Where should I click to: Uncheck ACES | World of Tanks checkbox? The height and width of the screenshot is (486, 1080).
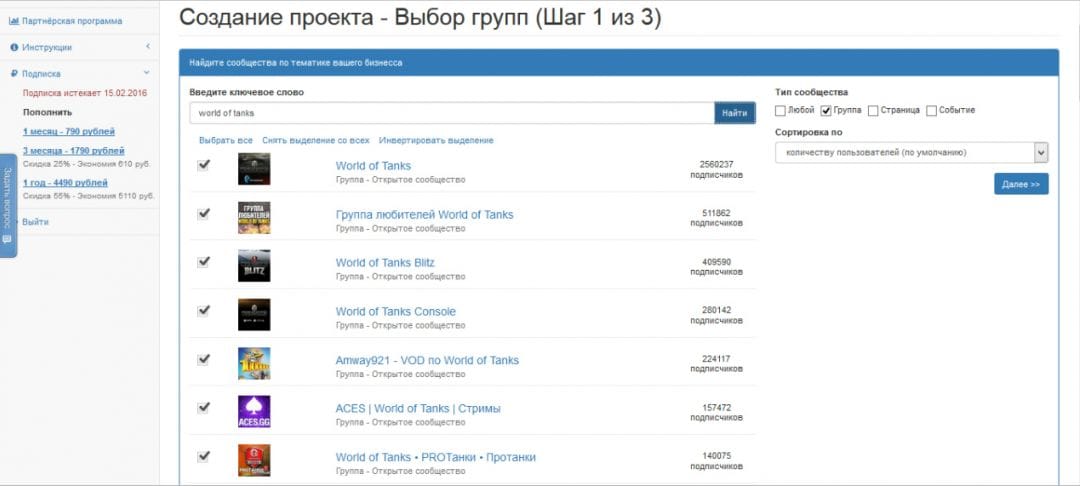pos(203,408)
